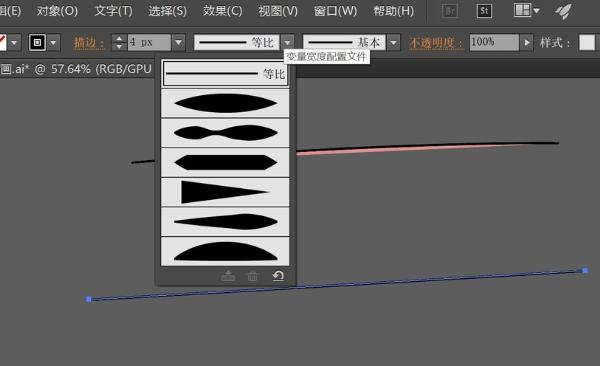Open the 描边 stroke panel link
600x366 pixels.
pyautogui.click(x=89, y=42)
